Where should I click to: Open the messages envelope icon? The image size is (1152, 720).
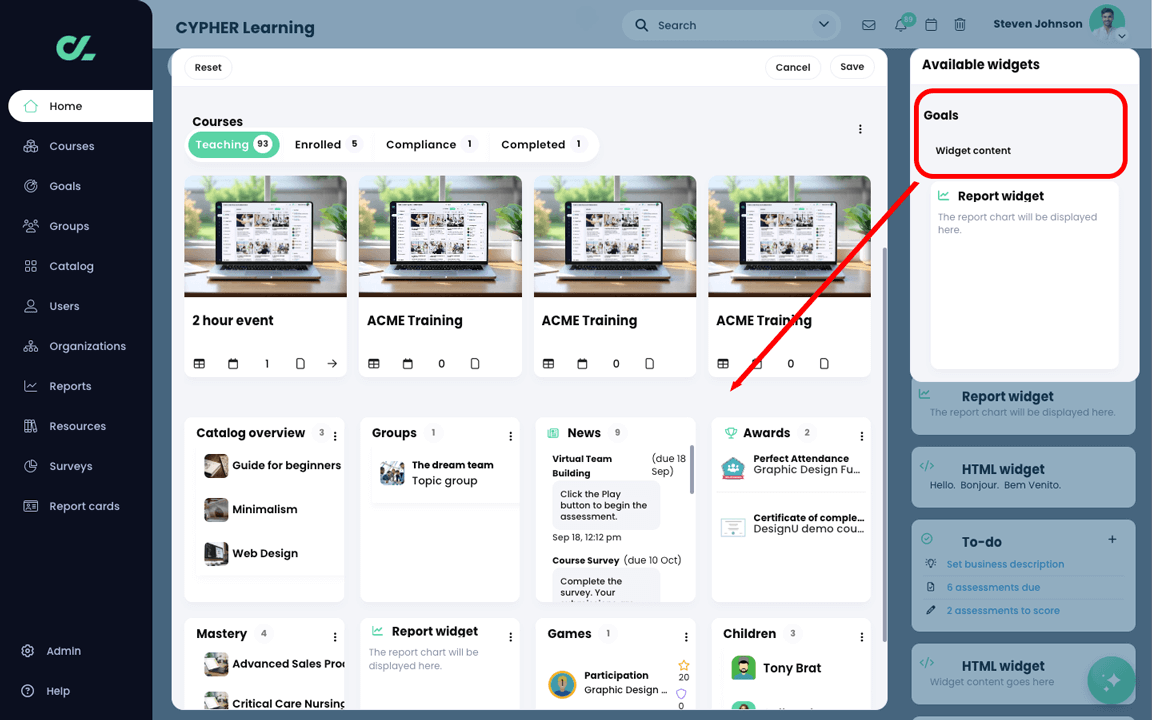(x=868, y=25)
